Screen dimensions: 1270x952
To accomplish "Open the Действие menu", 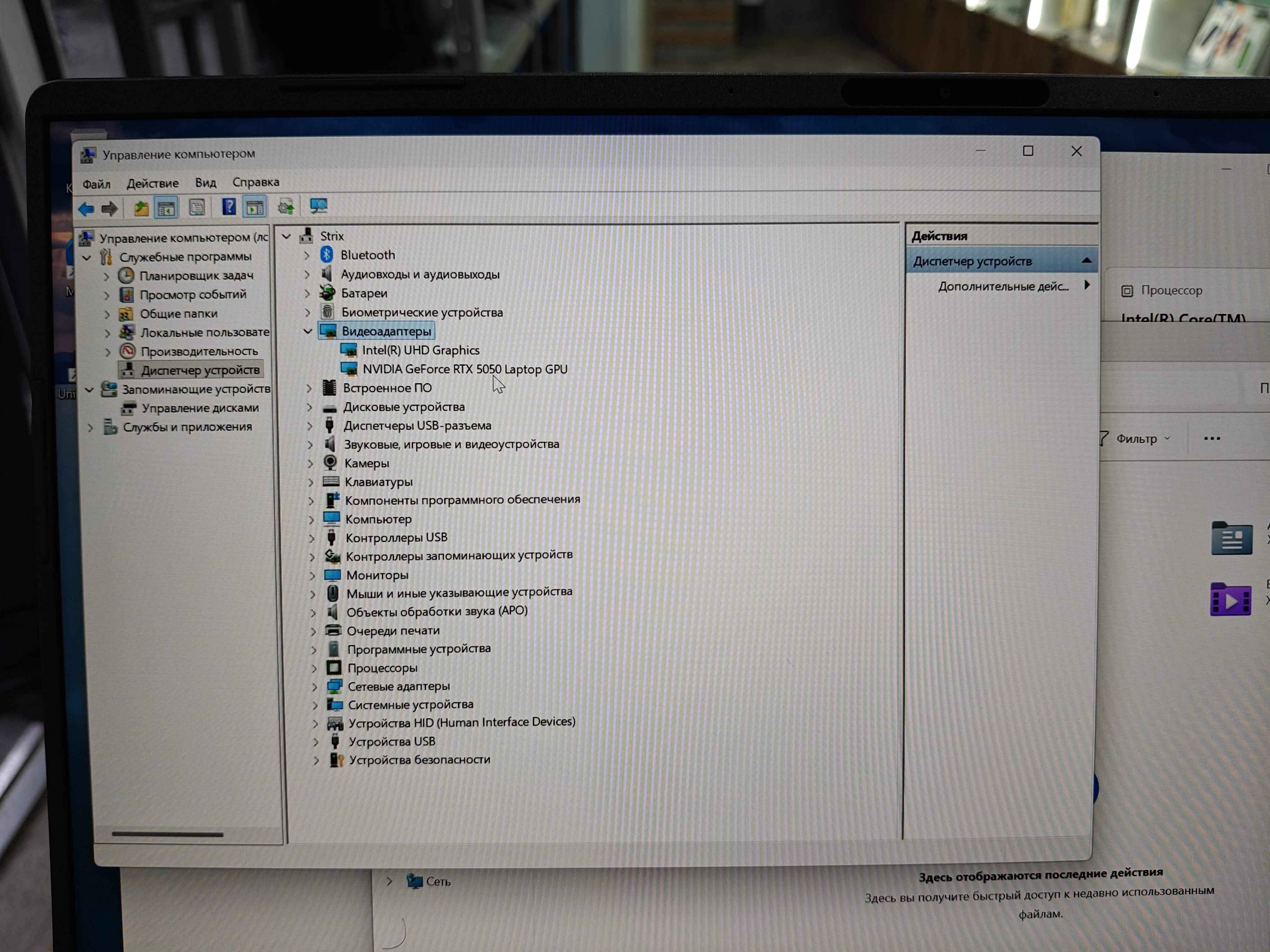I will [152, 184].
